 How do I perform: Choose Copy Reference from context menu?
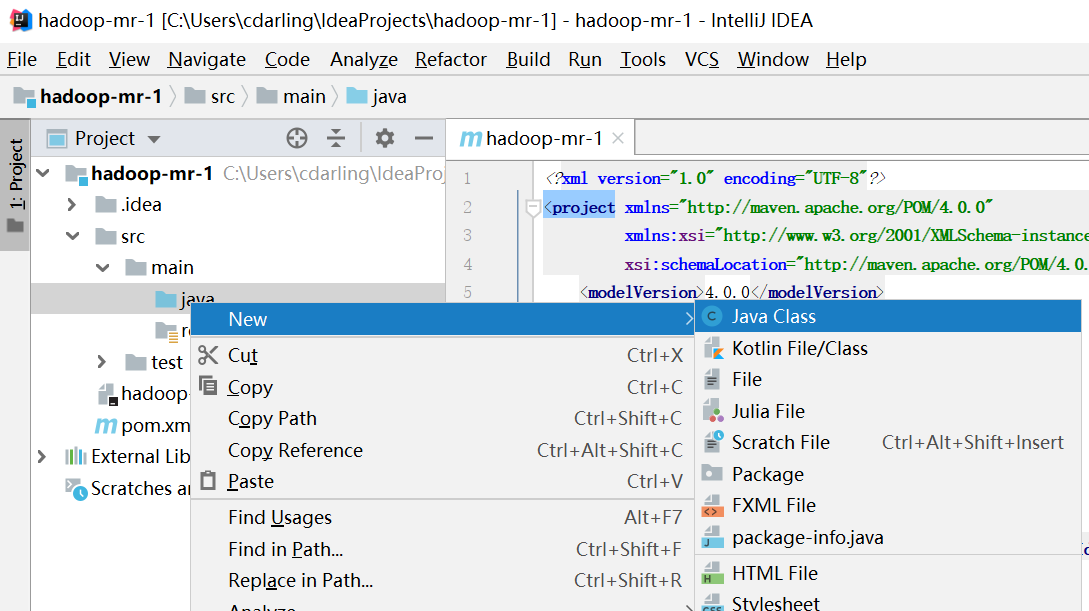click(443, 451)
